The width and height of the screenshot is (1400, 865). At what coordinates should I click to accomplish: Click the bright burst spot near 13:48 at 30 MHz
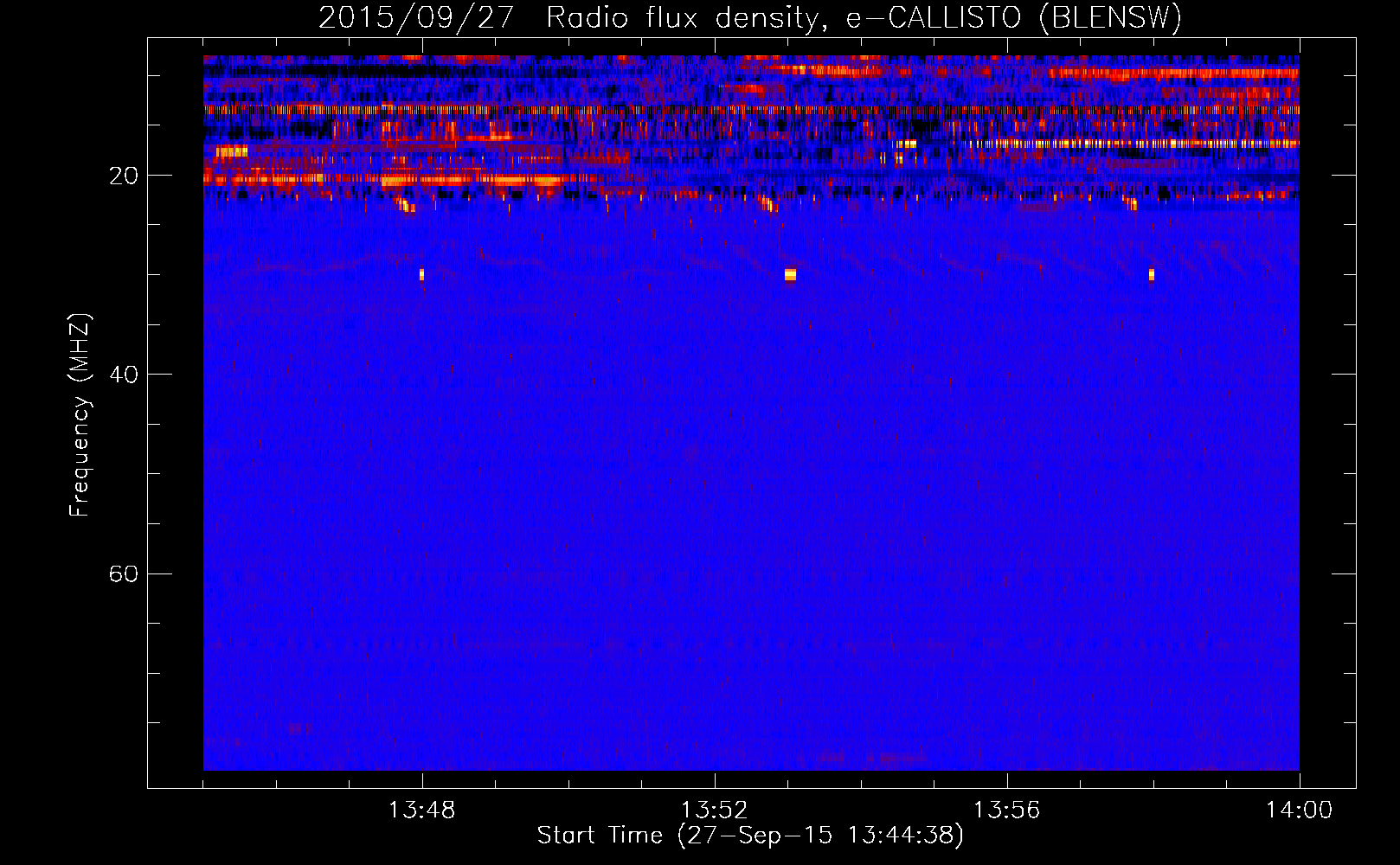pos(421,275)
